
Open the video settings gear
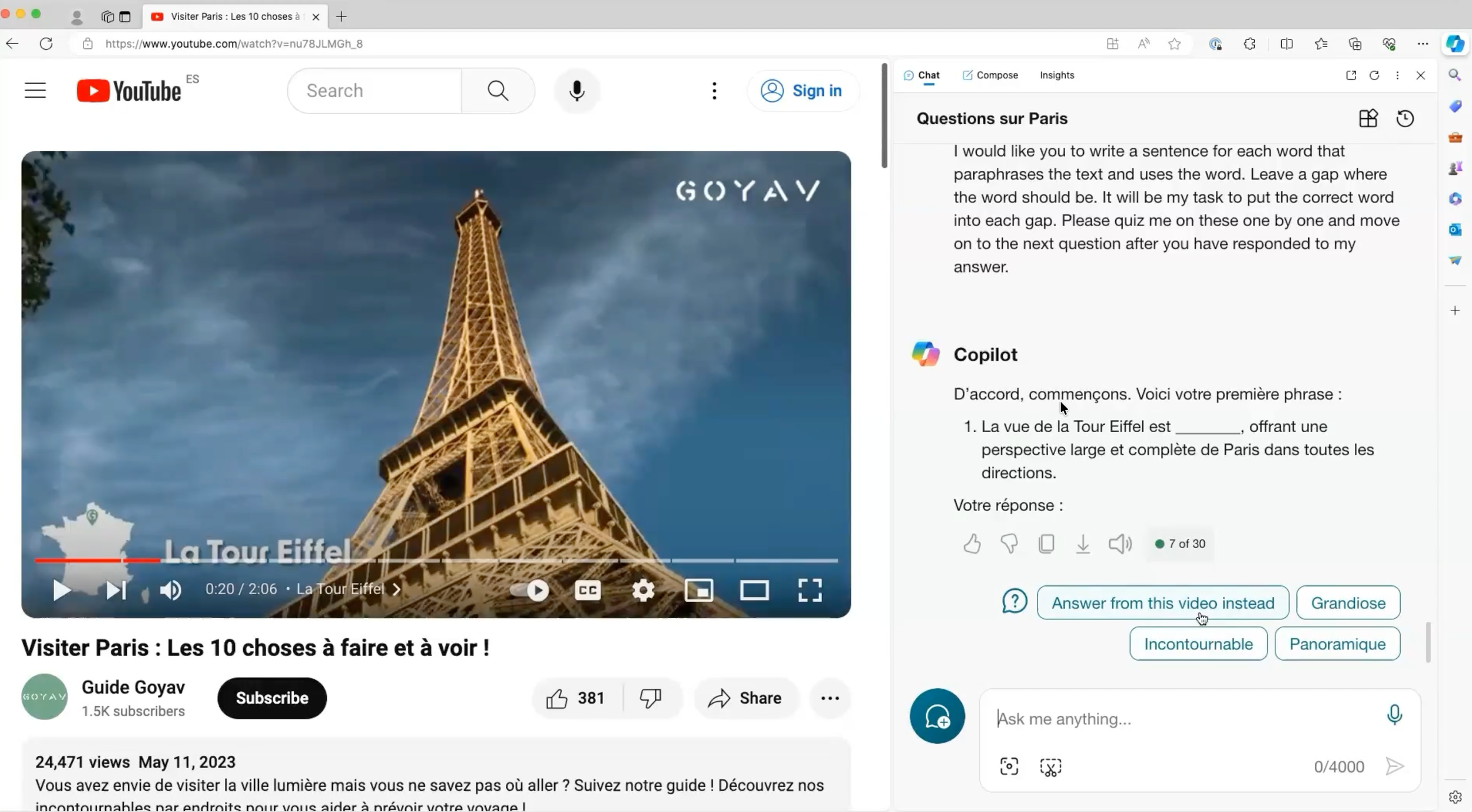[x=643, y=590]
